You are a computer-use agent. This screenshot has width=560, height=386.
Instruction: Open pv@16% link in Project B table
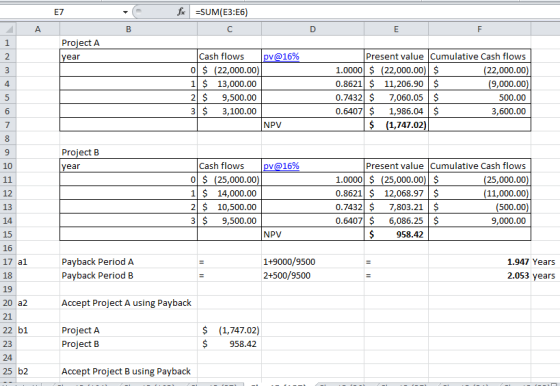click(x=281, y=166)
